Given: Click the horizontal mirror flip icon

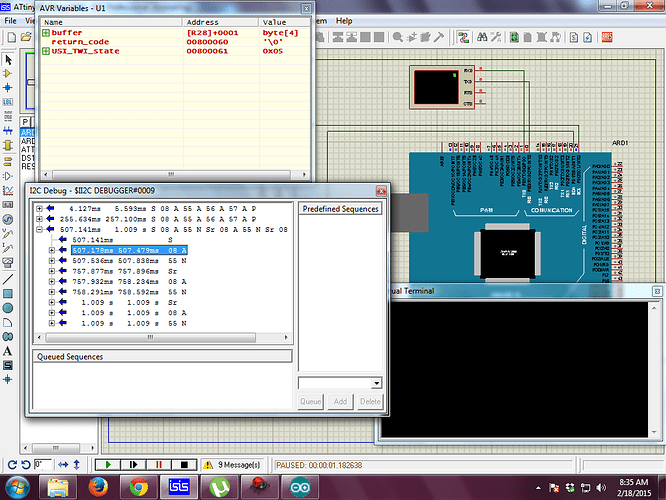Looking at the screenshot, I should coord(63,465).
